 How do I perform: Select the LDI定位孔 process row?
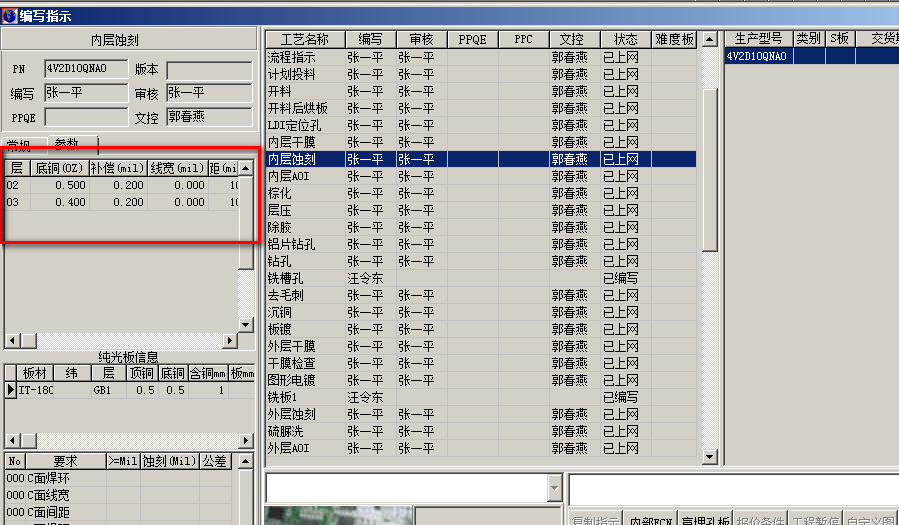click(481, 126)
